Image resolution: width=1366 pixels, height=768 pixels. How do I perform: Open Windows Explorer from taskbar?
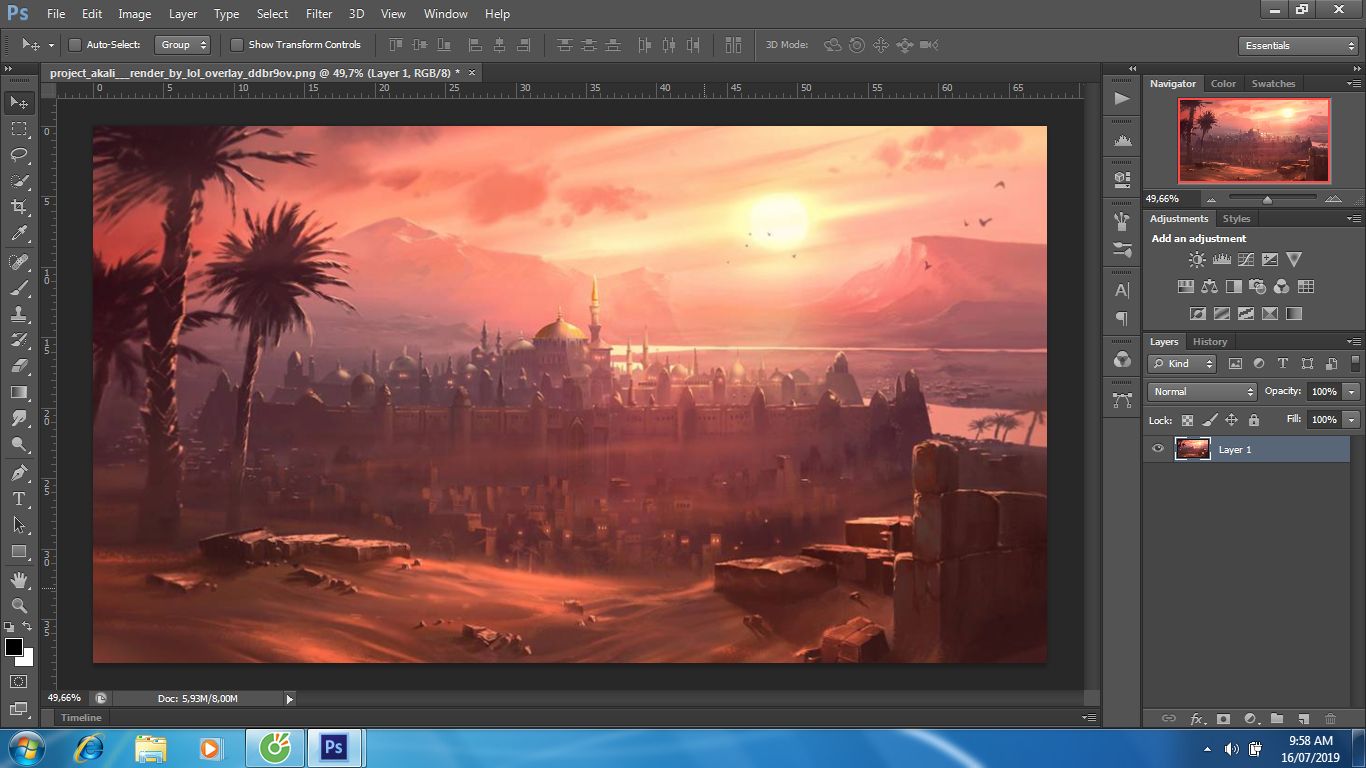pyautogui.click(x=151, y=748)
